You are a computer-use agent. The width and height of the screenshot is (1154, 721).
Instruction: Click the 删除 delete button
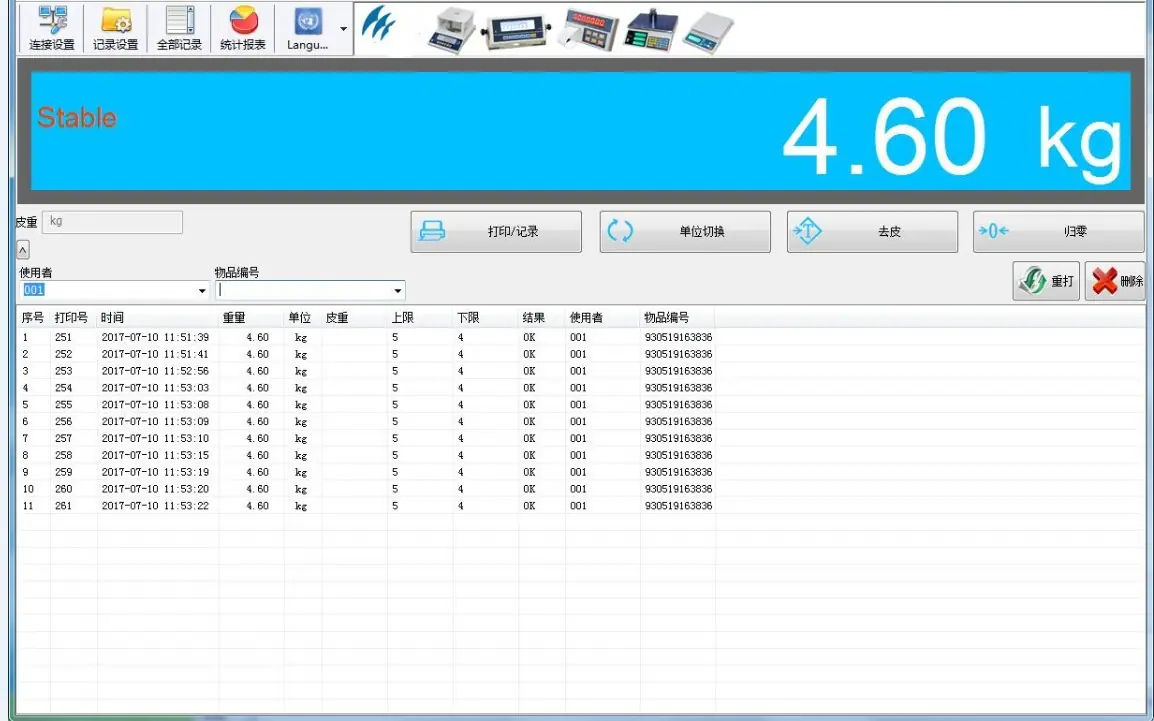point(1115,281)
